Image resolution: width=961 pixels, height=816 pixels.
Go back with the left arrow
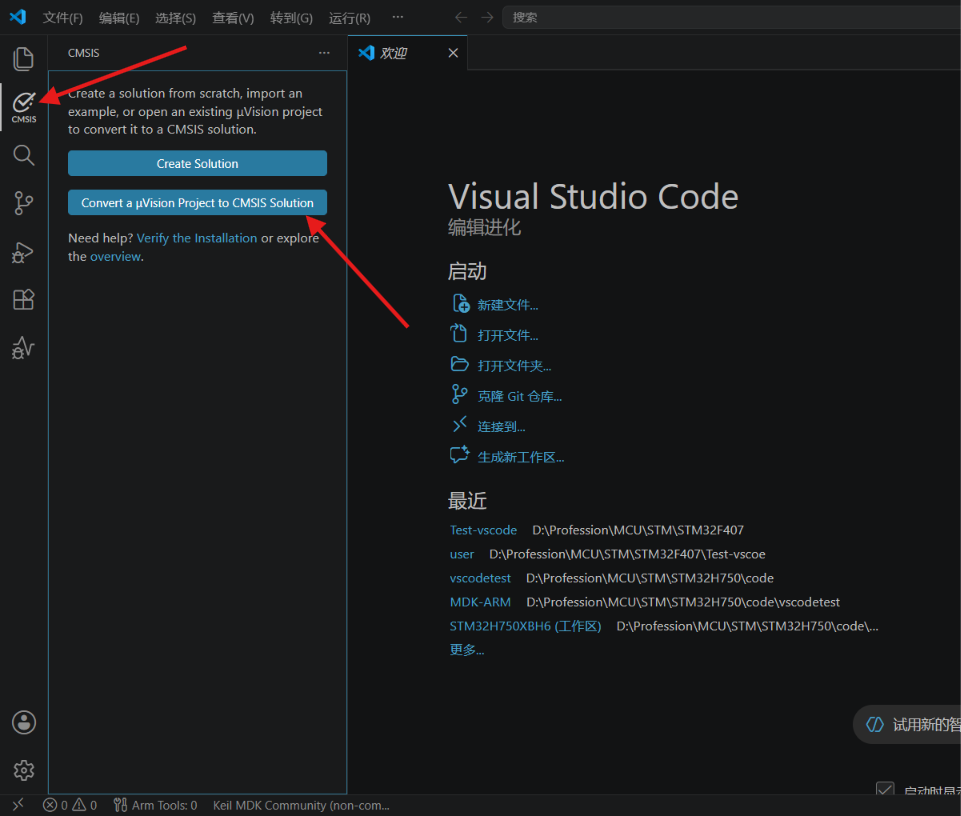click(x=461, y=17)
